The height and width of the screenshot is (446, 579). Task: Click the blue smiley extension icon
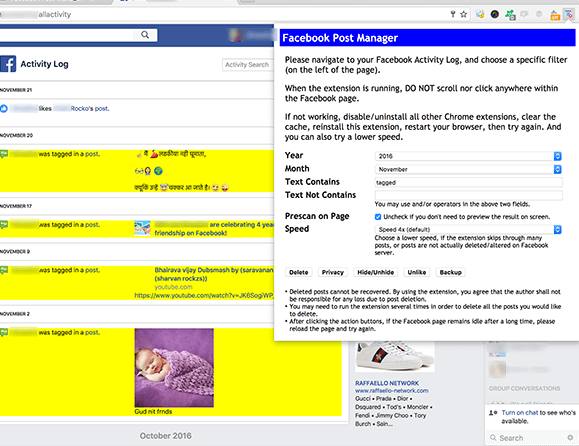tap(480, 14)
